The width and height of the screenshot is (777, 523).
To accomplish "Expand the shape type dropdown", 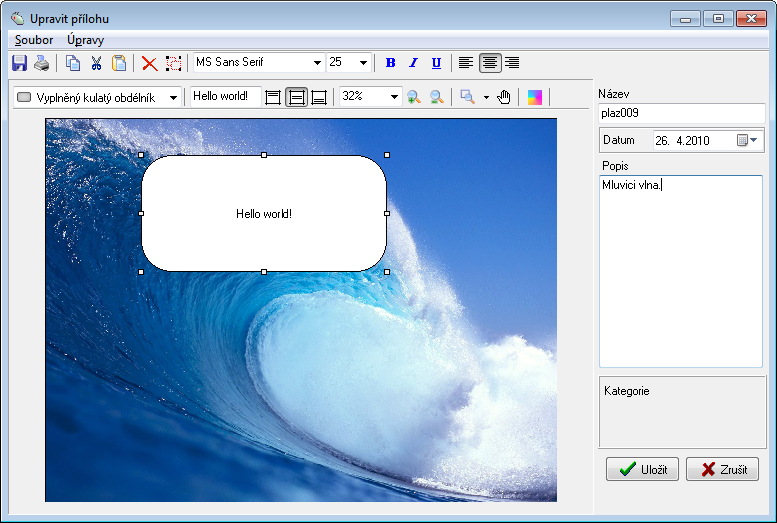I will pos(173,97).
